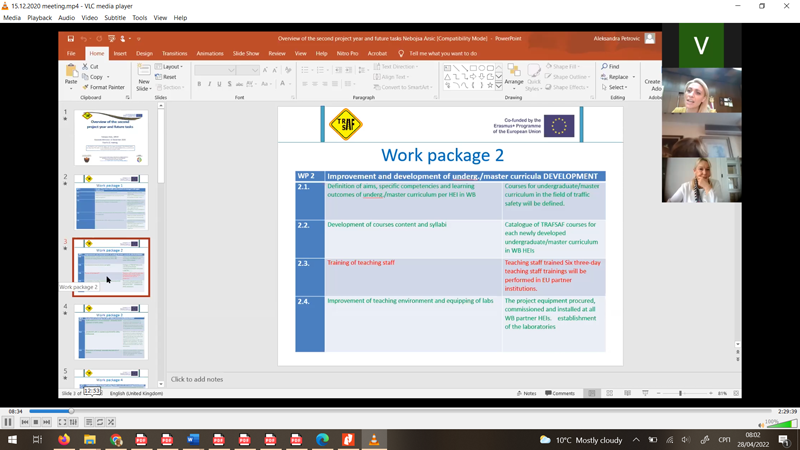Expand the Replace dropdown arrow
The image size is (800, 450).
(634, 77)
